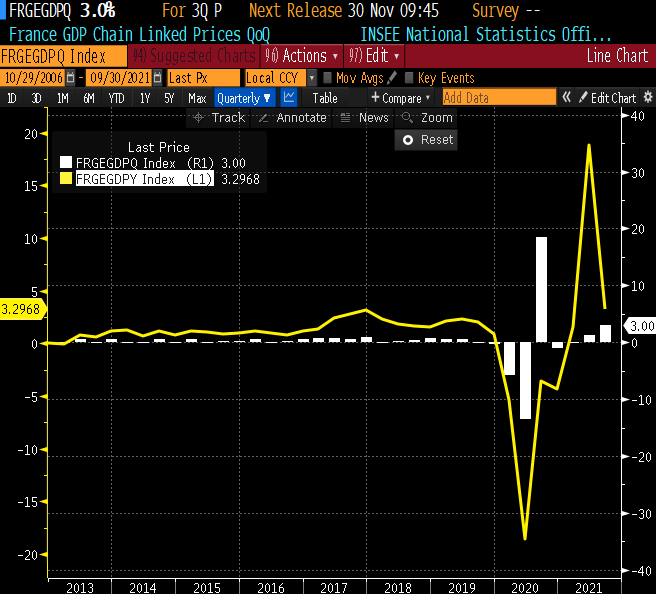
Task: Click the Compare button
Action: (x=401, y=98)
